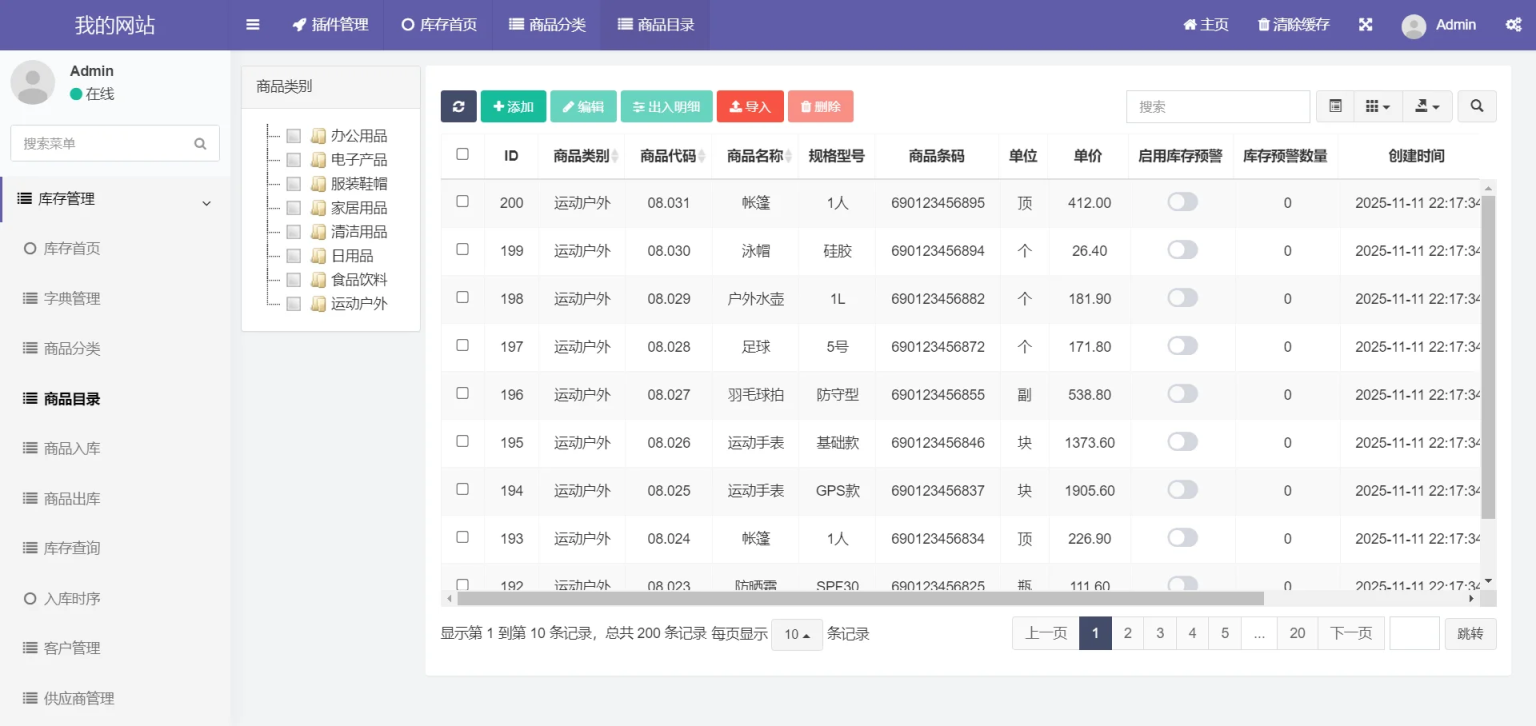Toggle fullscreen with the expand arrows icon

1365,24
